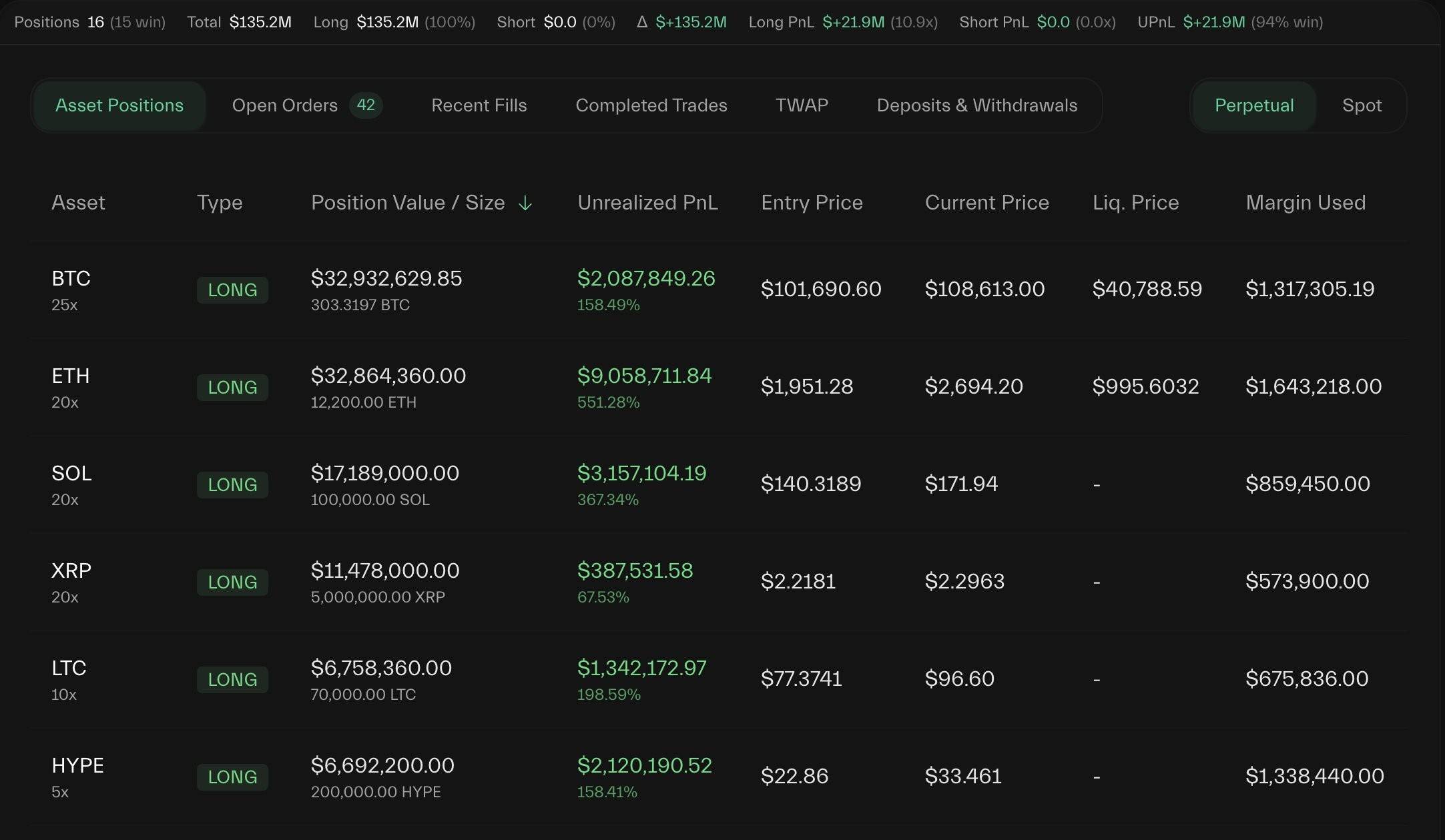Sort by the Asset column header
The height and width of the screenshot is (840, 1445).
(78, 203)
